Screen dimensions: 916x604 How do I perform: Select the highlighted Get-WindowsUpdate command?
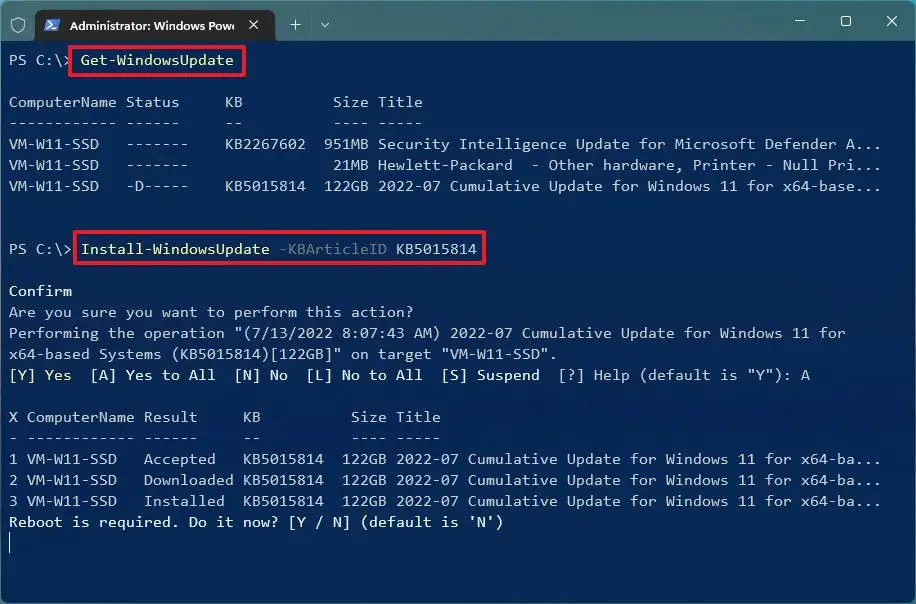[156, 61]
